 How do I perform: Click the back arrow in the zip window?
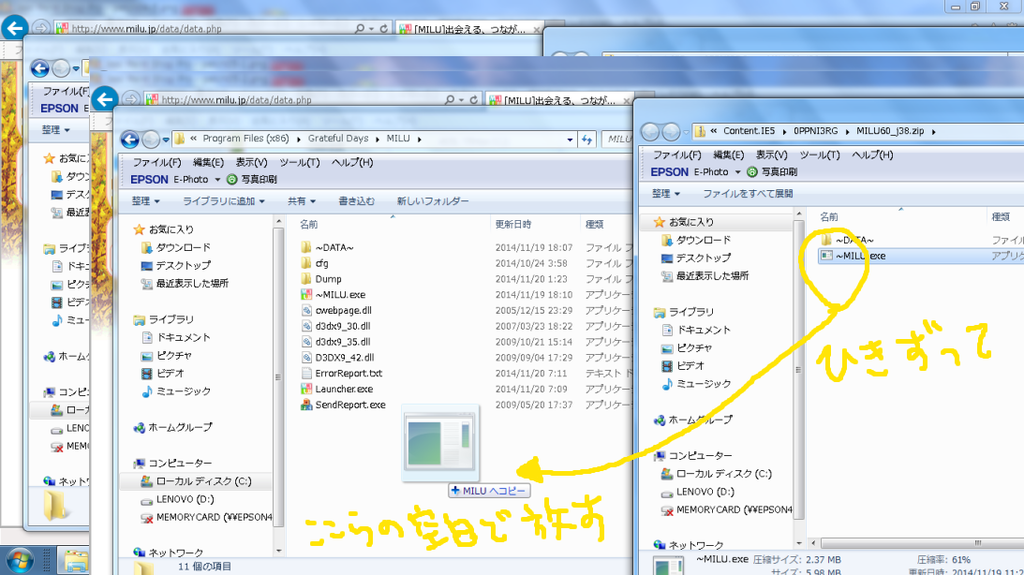[650, 132]
